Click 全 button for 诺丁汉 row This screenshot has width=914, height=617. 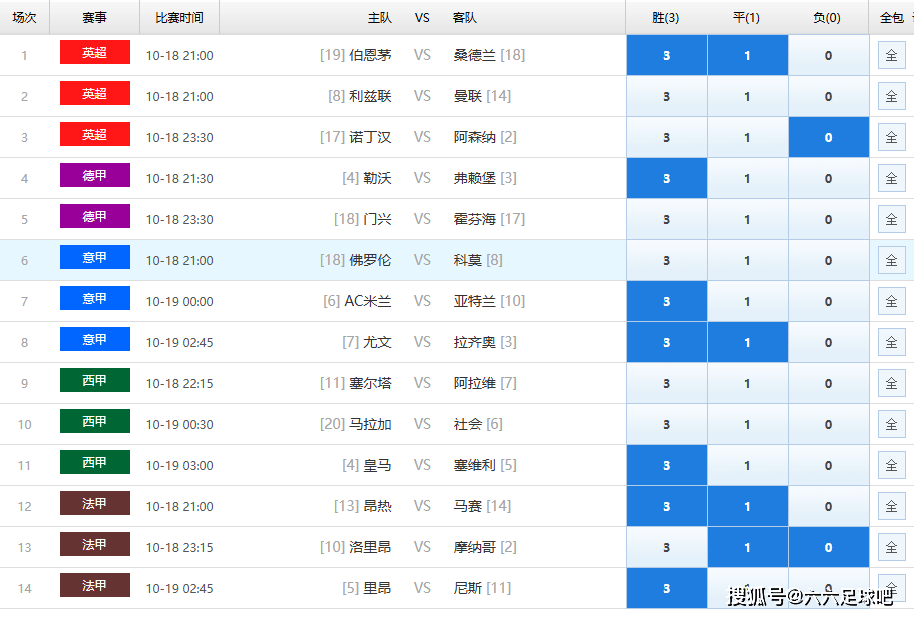pos(891,138)
